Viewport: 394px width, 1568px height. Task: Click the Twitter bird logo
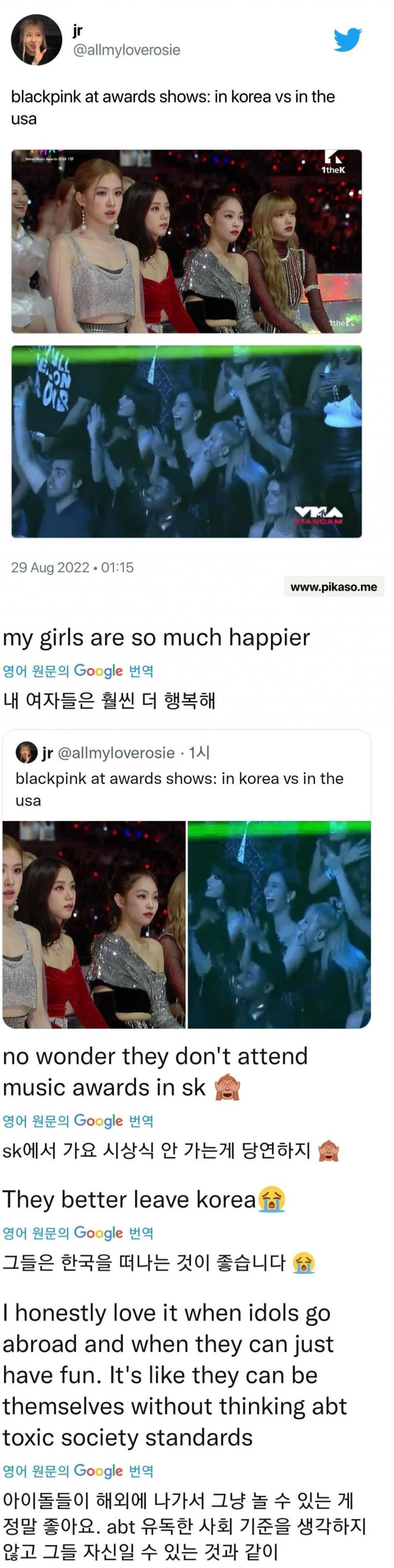tap(347, 40)
